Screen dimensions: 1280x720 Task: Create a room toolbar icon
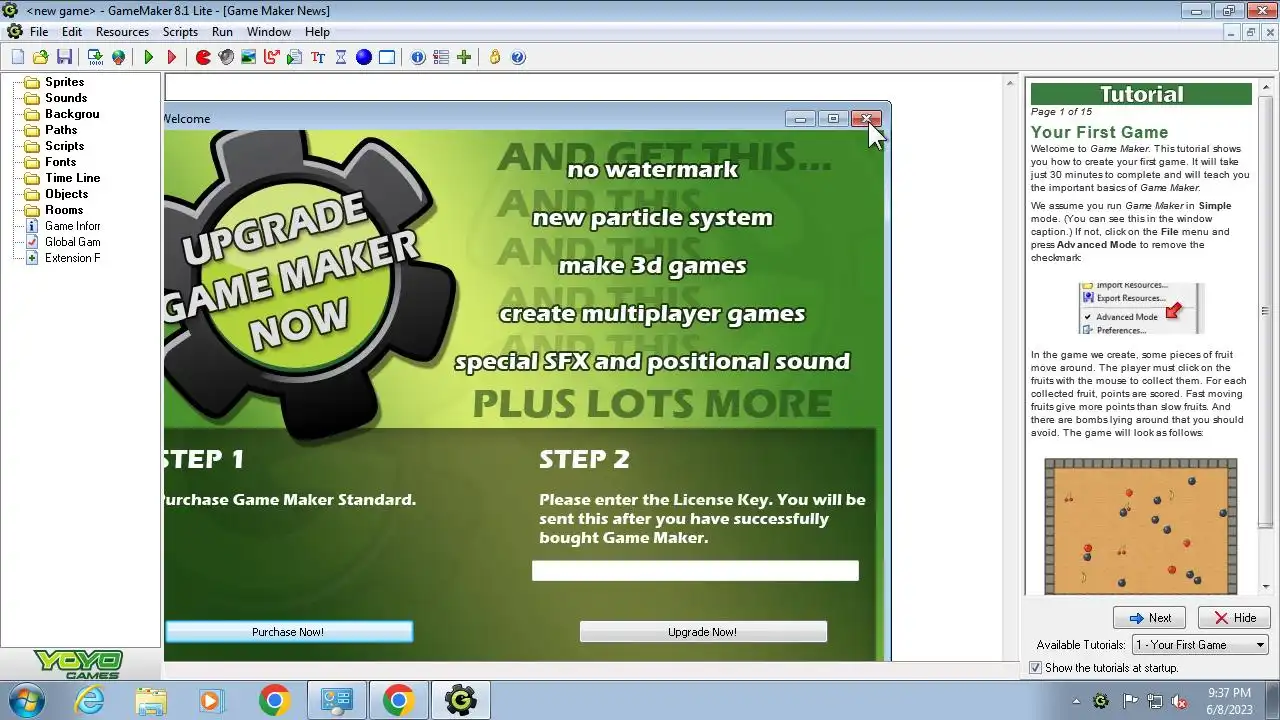(x=387, y=57)
